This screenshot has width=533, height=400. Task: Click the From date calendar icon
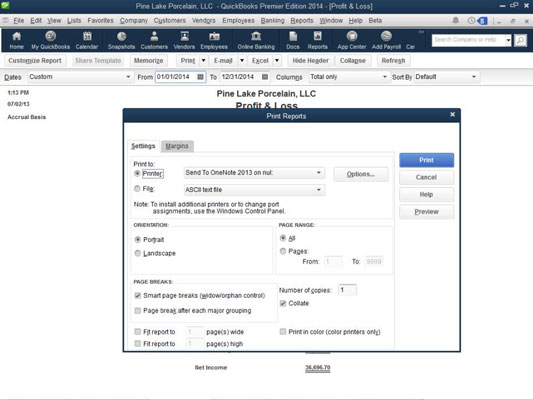coord(201,77)
